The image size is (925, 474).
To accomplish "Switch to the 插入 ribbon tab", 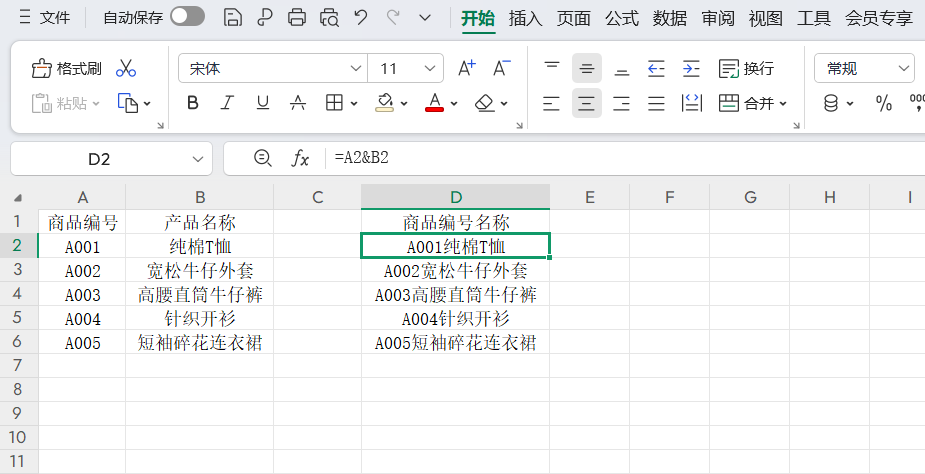I will [x=525, y=18].
